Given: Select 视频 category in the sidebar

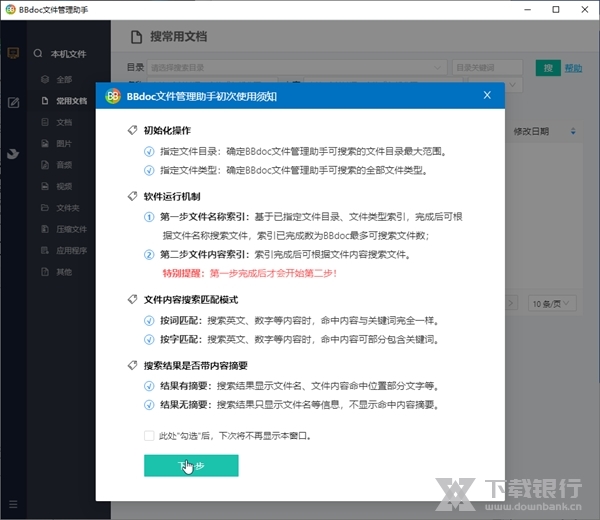Looking at the screenshot, I should 64,187.
